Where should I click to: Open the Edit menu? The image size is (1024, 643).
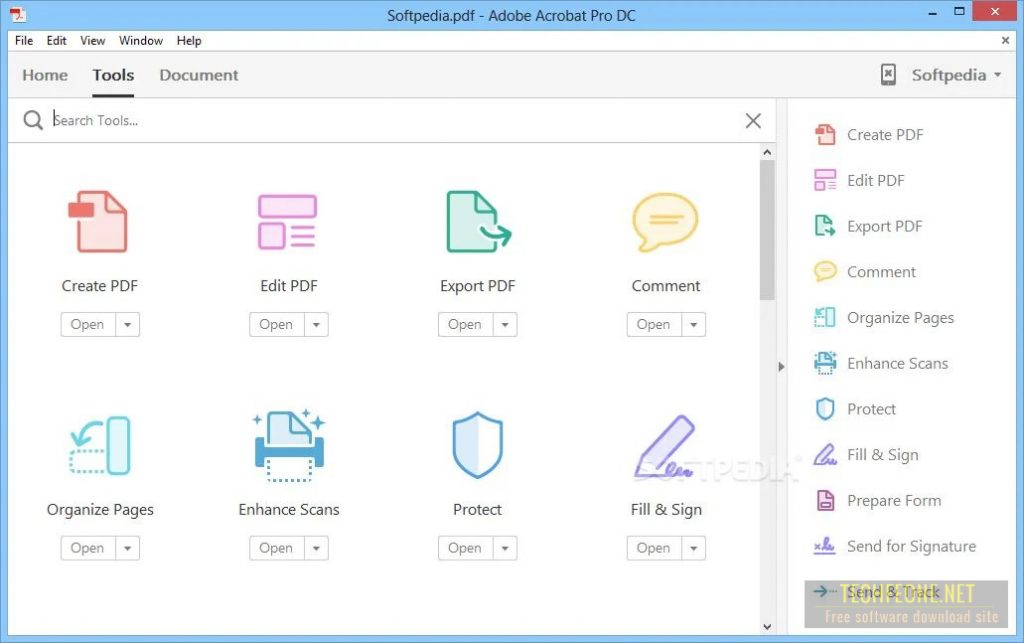pos(56,40)
